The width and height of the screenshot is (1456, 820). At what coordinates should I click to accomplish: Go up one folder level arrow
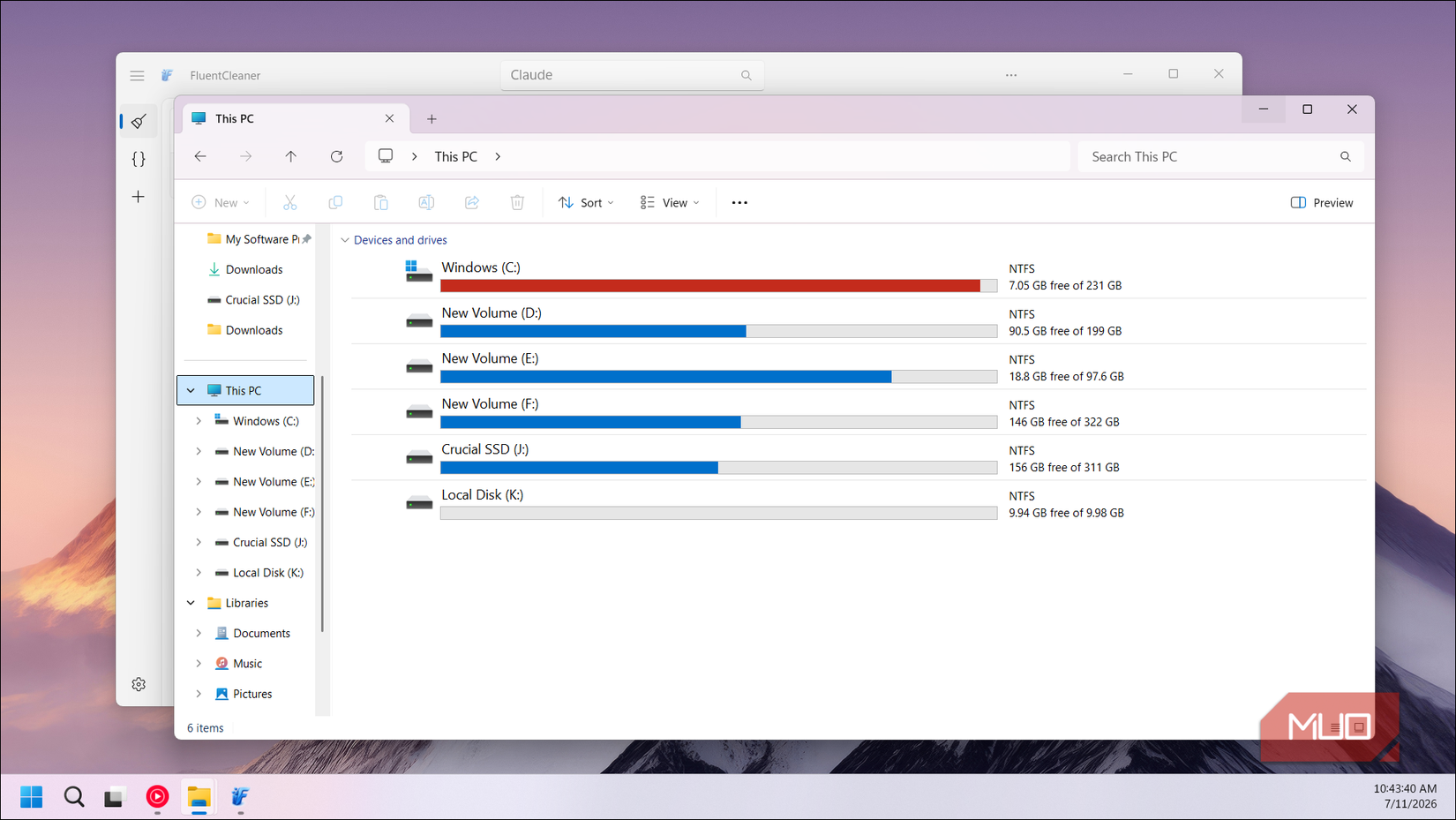(290, 156)
